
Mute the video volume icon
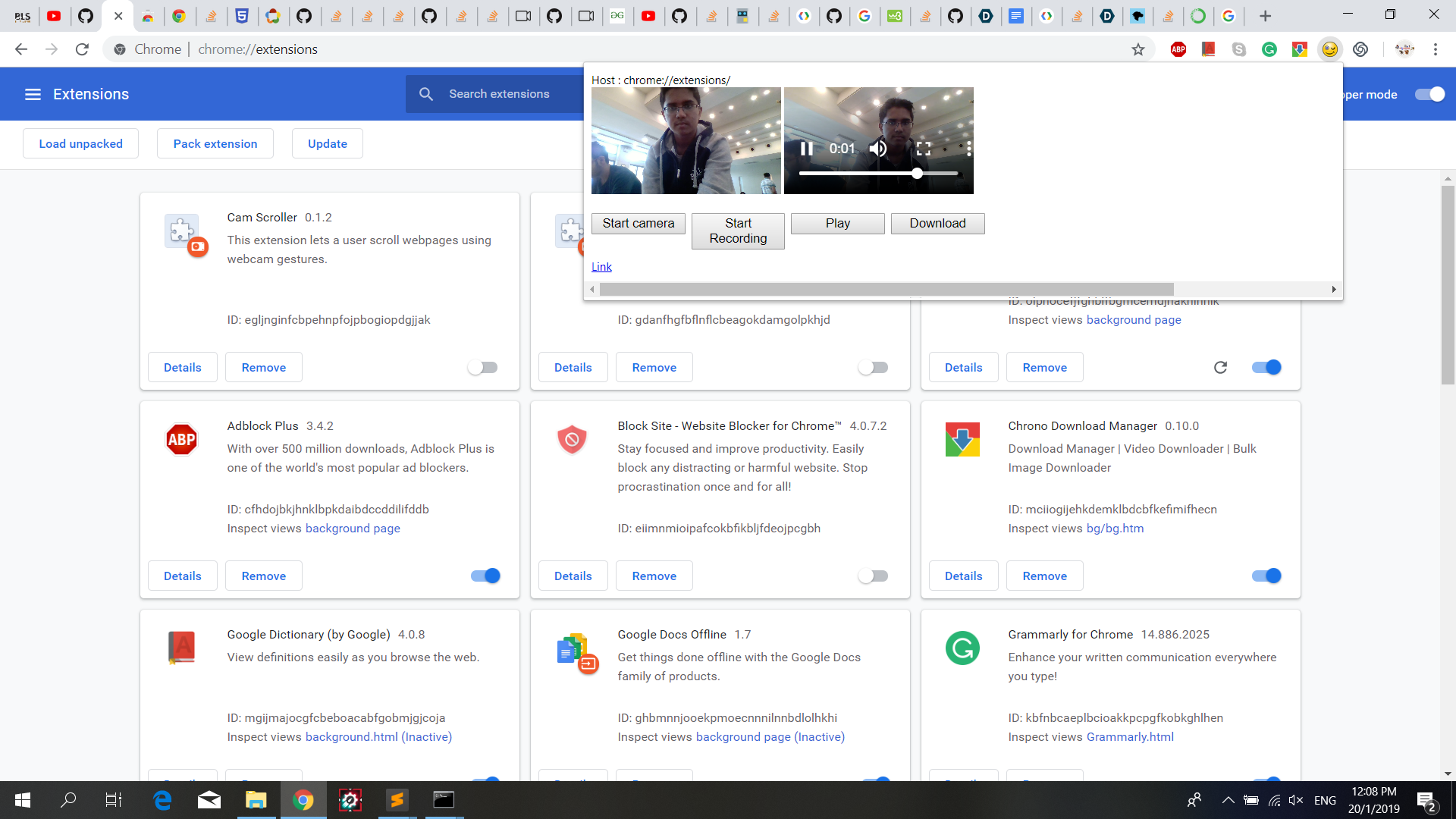tap(878, 149)
